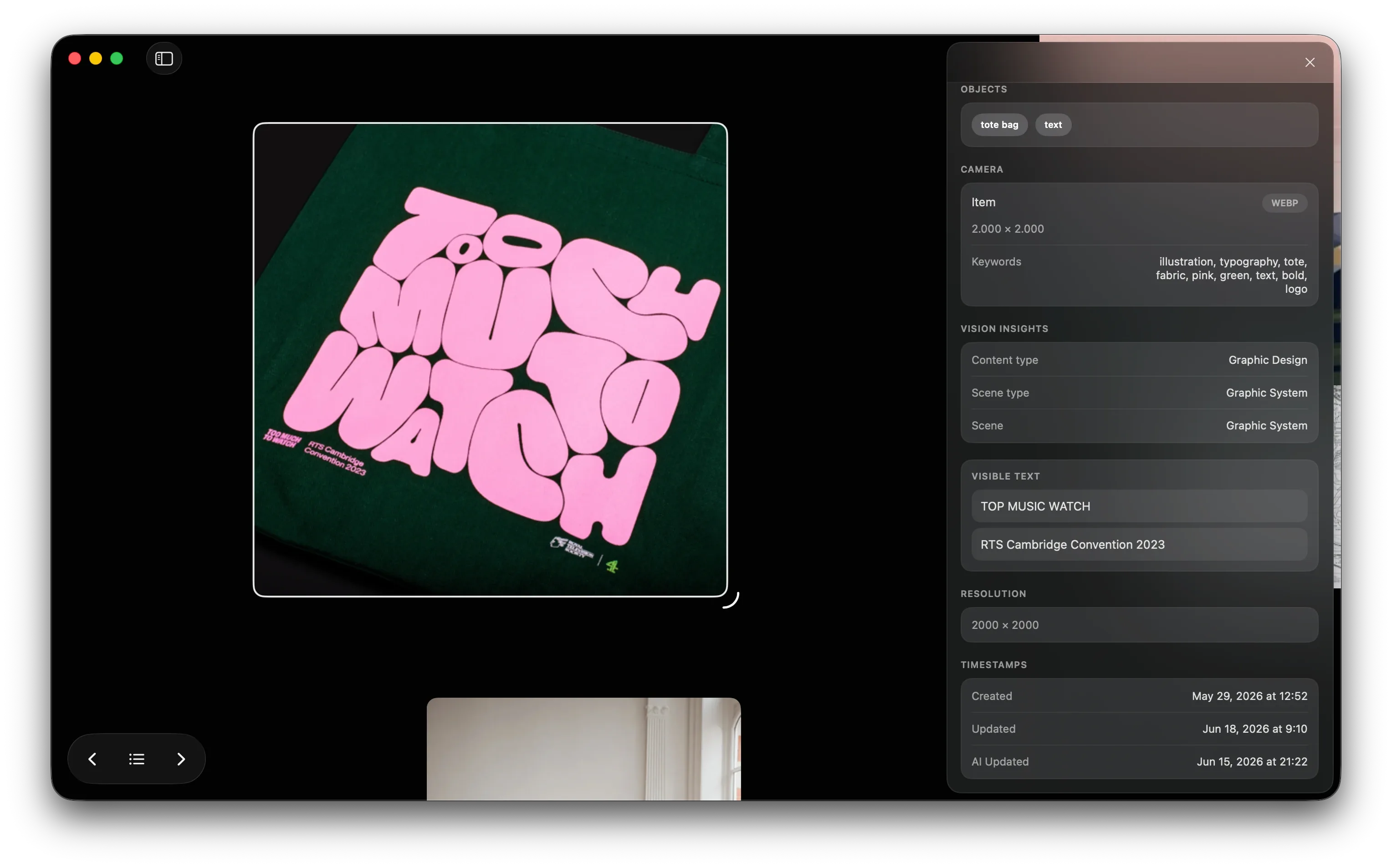Open the list view icon
The image size is (1392, 868).
[137, 759]
